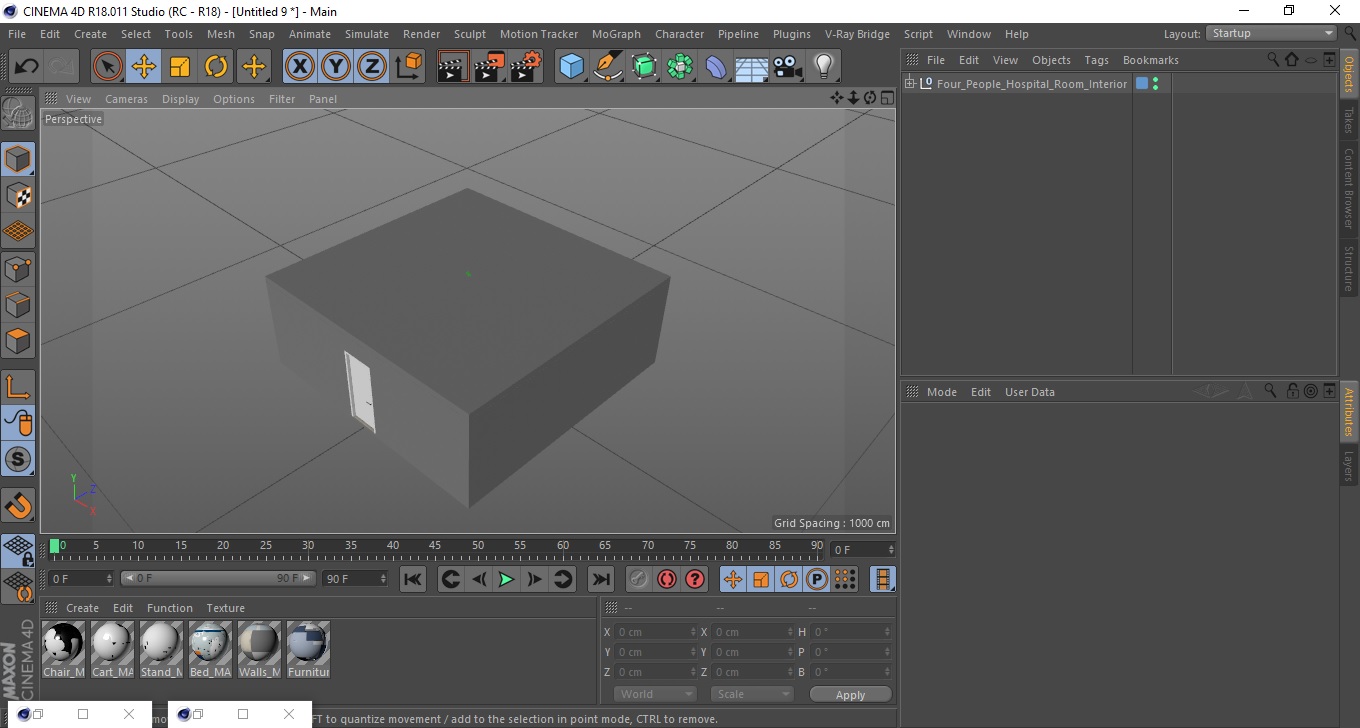Click Attribute Manager search icon
Image resolution: width=1360 pixels, height=728 pixels.
1270,391
